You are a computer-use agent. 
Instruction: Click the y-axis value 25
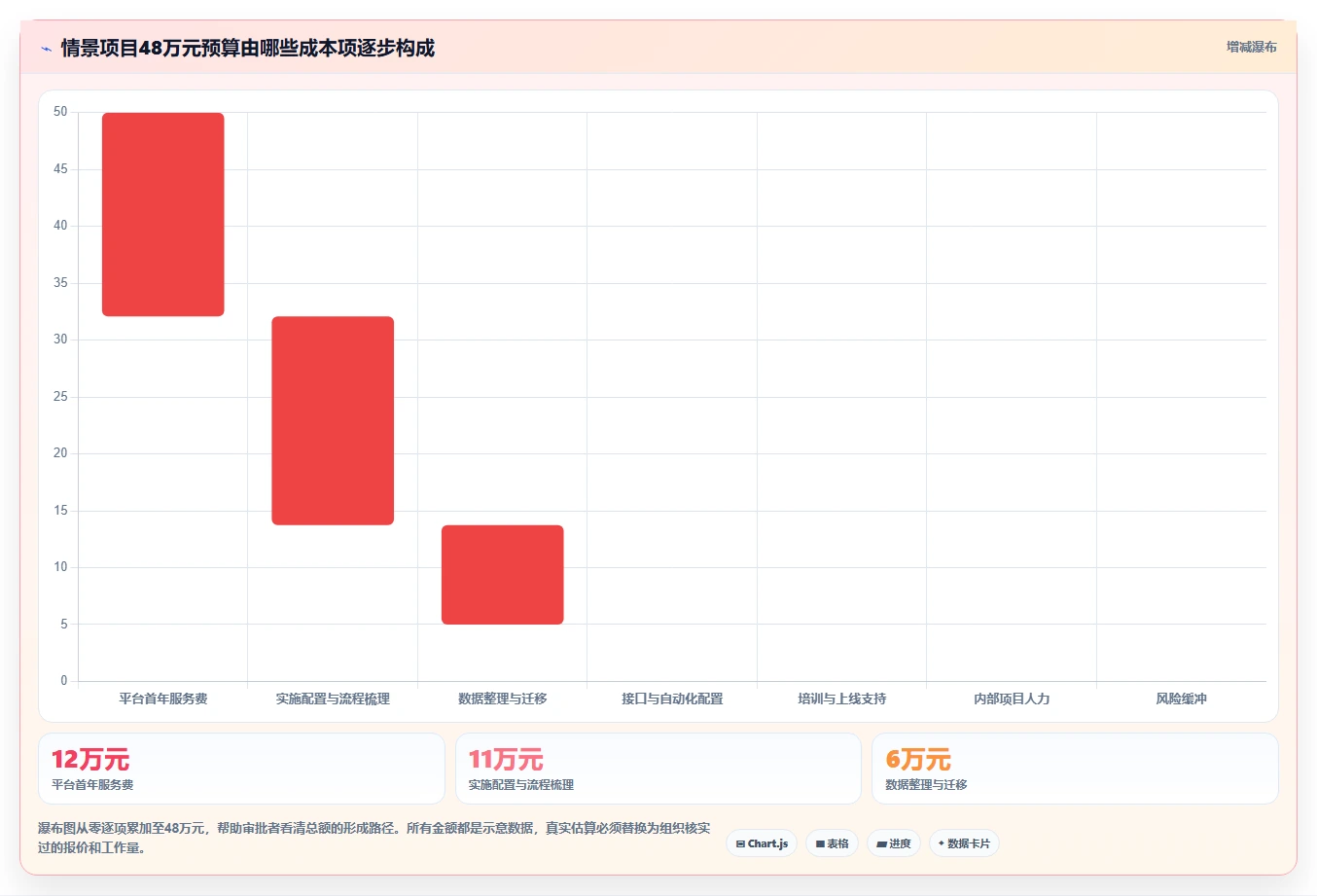[60, 397]
